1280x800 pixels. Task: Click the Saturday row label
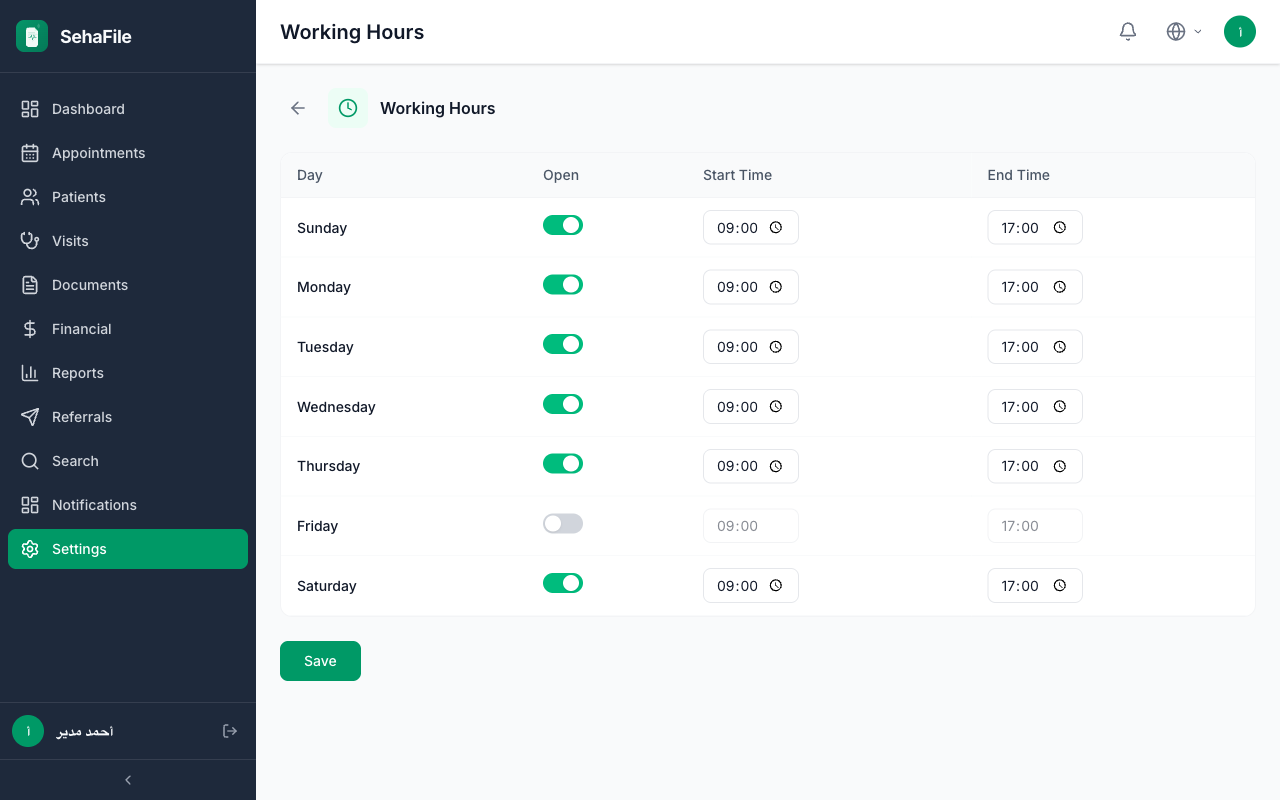coord(327,586)
